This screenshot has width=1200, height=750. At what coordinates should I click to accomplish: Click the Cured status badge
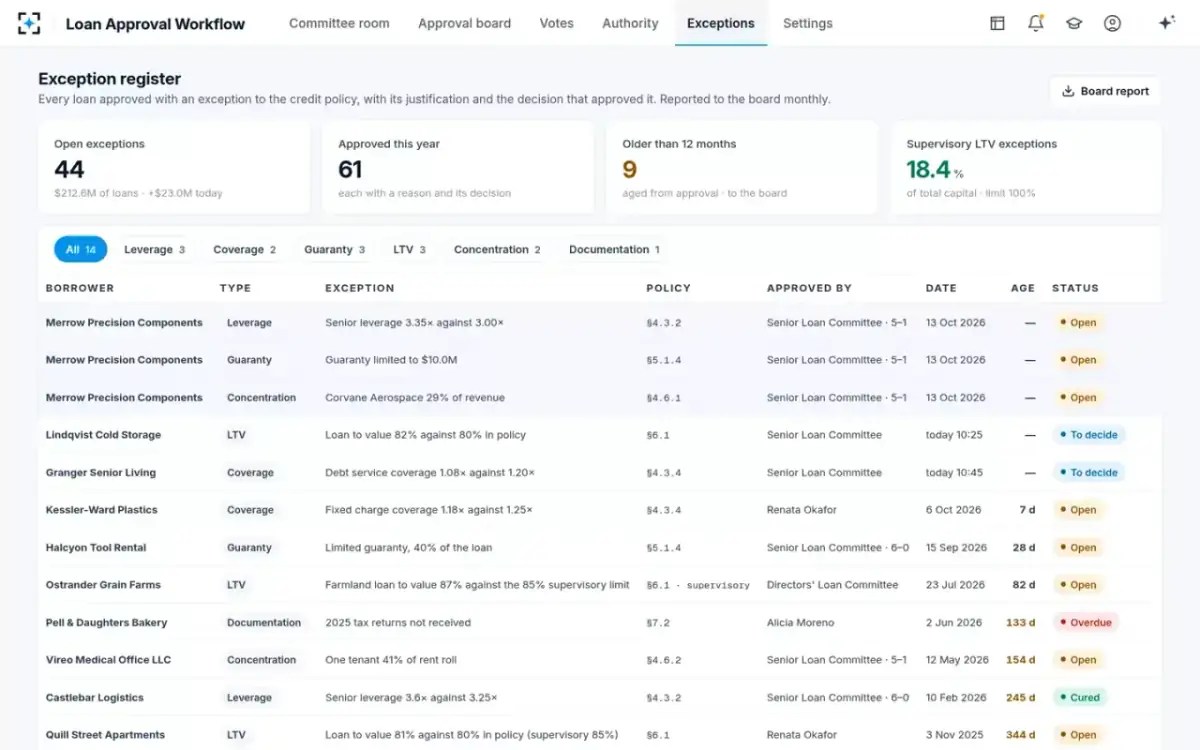tap(1079, 697)
